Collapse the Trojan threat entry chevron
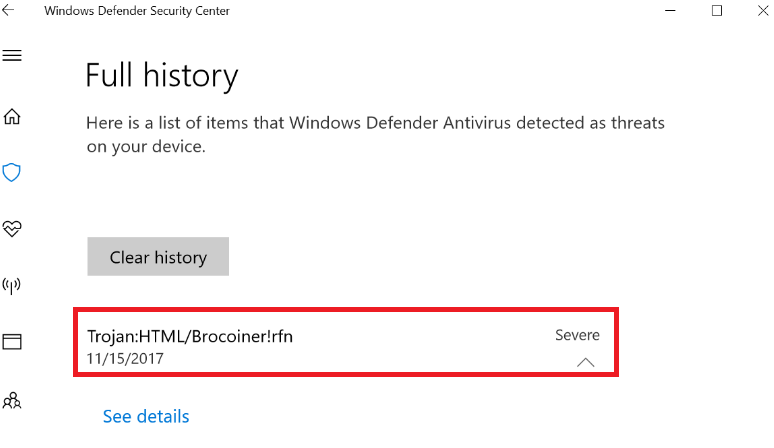 (586, 362)
